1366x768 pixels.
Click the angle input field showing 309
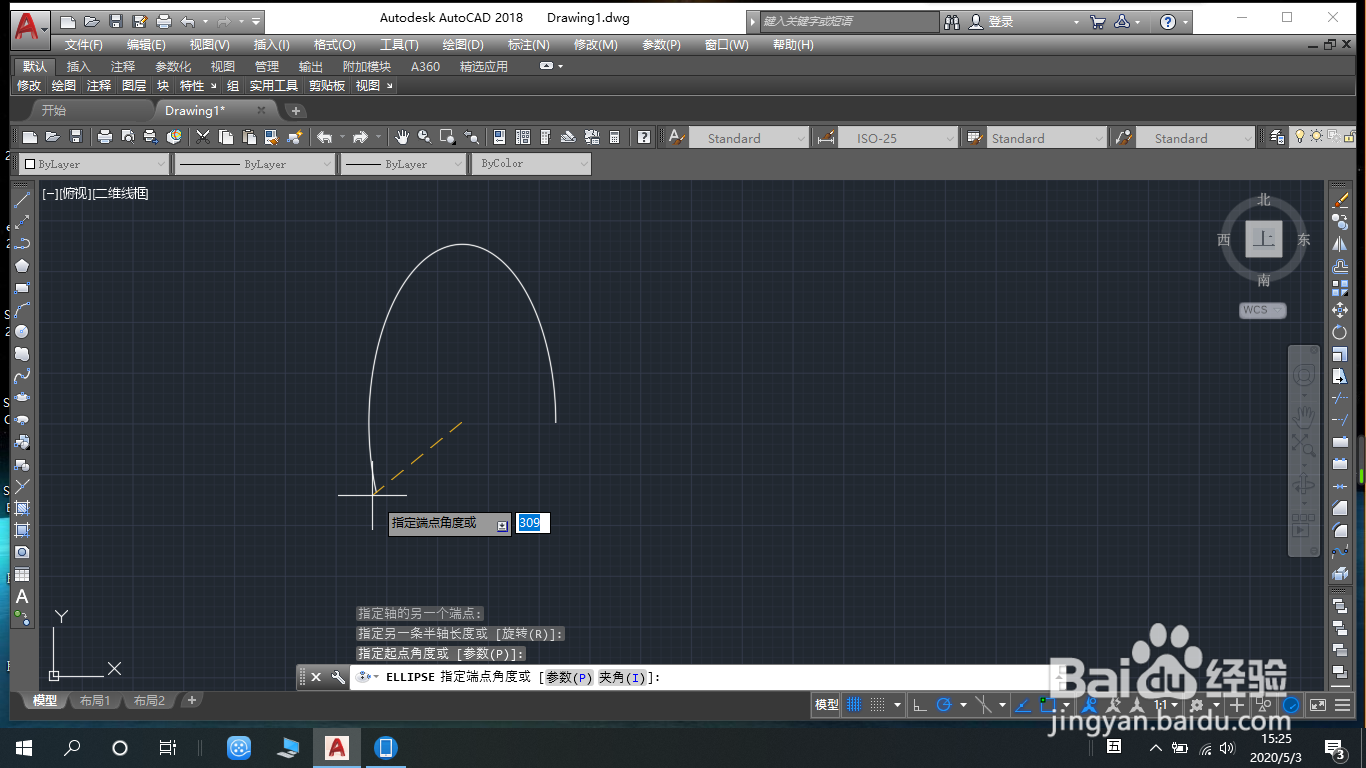click(x=533, y=523)
